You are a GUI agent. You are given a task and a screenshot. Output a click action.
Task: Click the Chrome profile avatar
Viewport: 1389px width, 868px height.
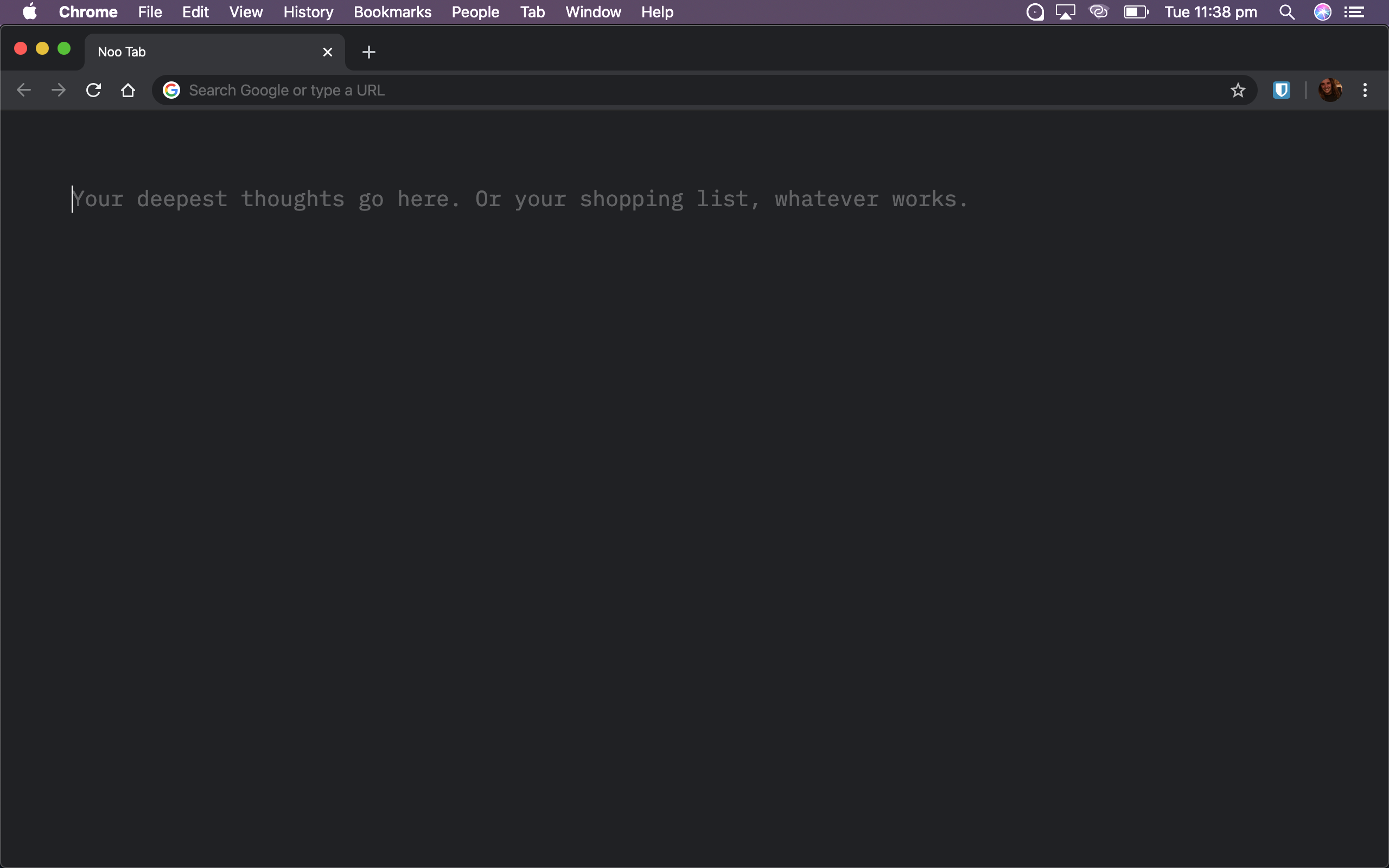[x=1329, y=90]
